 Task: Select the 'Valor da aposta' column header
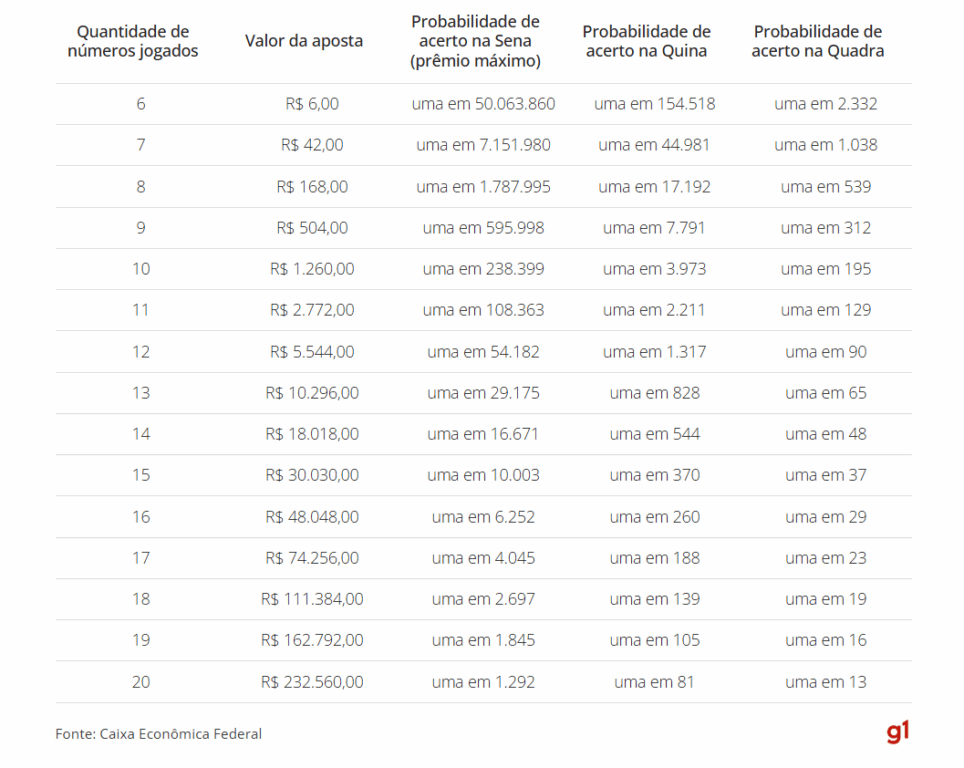click(x=304, y=41)
